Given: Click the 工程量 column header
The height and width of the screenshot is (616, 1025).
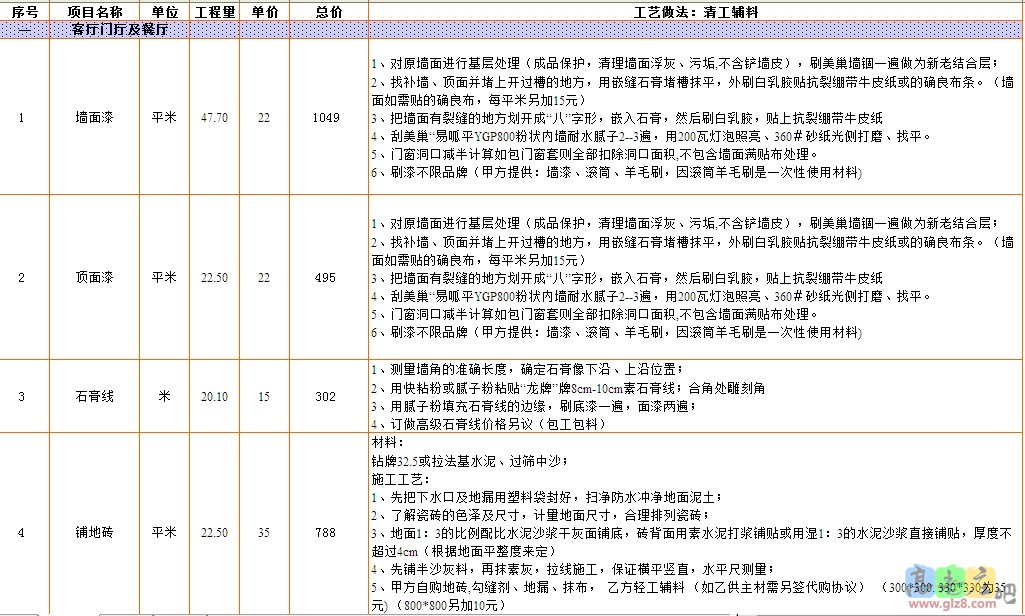Looking at the screenshot, I should tap(214, 11).
